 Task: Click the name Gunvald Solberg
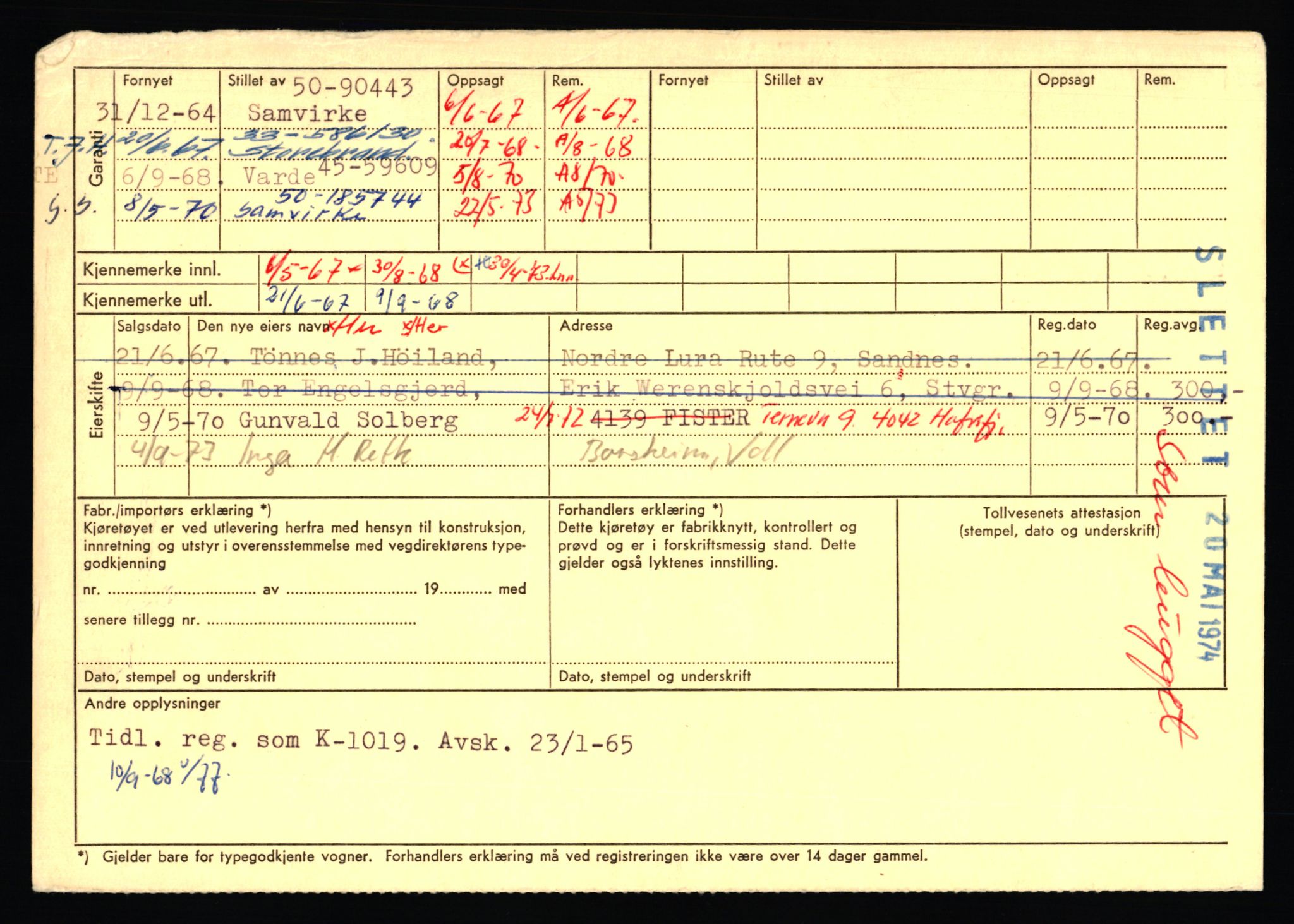(348, 421)
